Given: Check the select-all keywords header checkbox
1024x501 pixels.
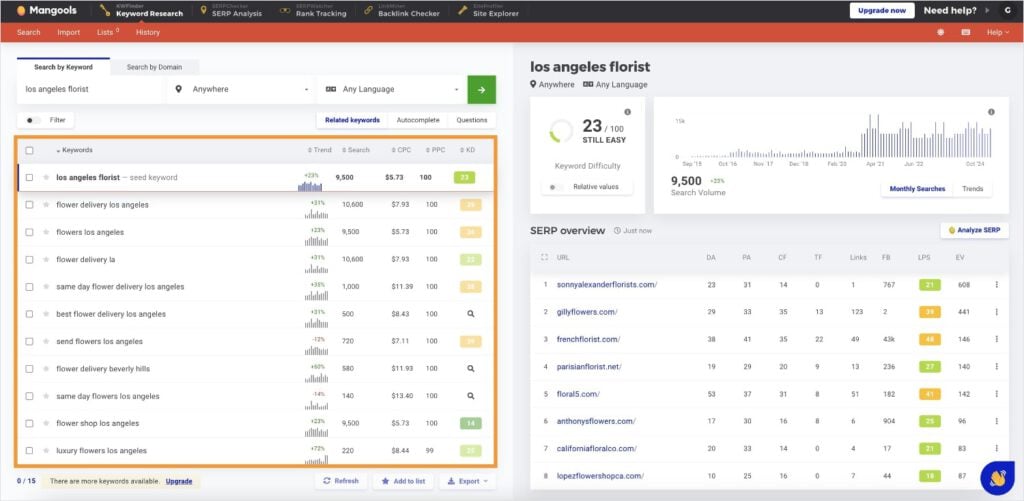Looking at the screenshot, I should 29,150.
